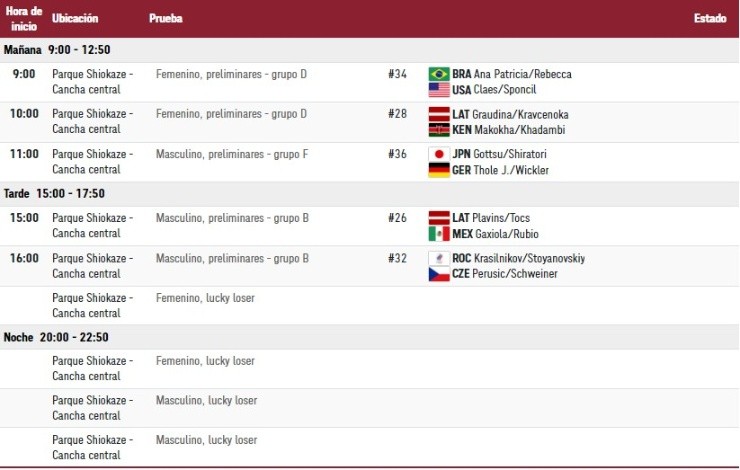
Task: Select match number #36
Action: click(397, 154)
